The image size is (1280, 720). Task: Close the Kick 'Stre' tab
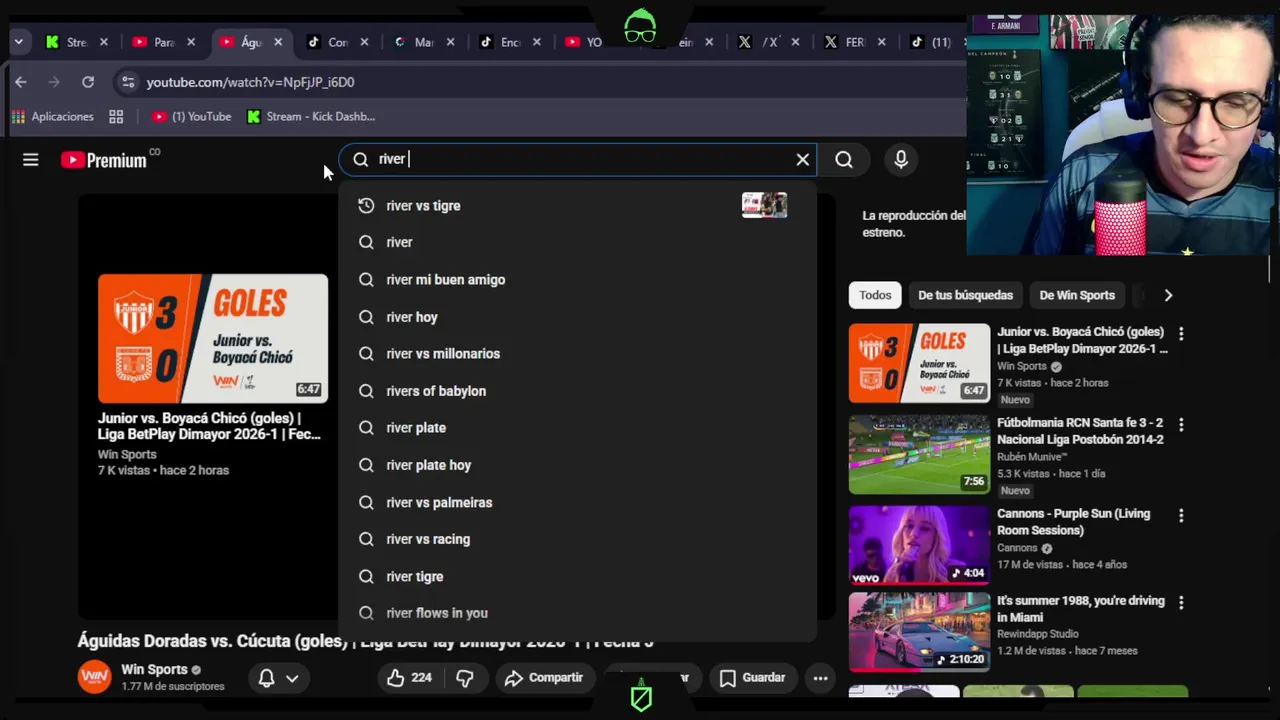tap(103, 42)
